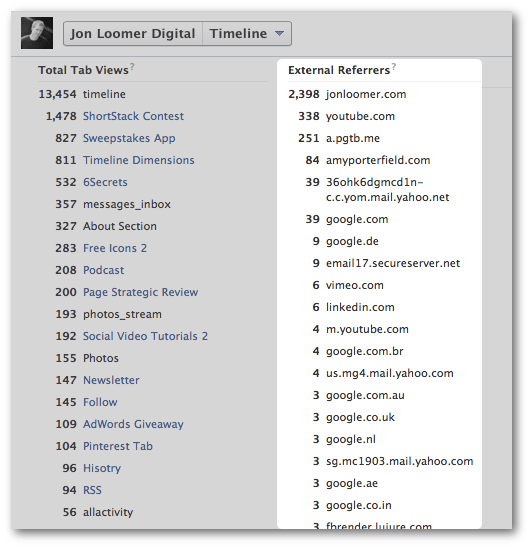This screenshot has width=531, height=548.
Task: Click the jonloomer.com referrer entry
Action: pyautogui.click(x=366, y=94)
